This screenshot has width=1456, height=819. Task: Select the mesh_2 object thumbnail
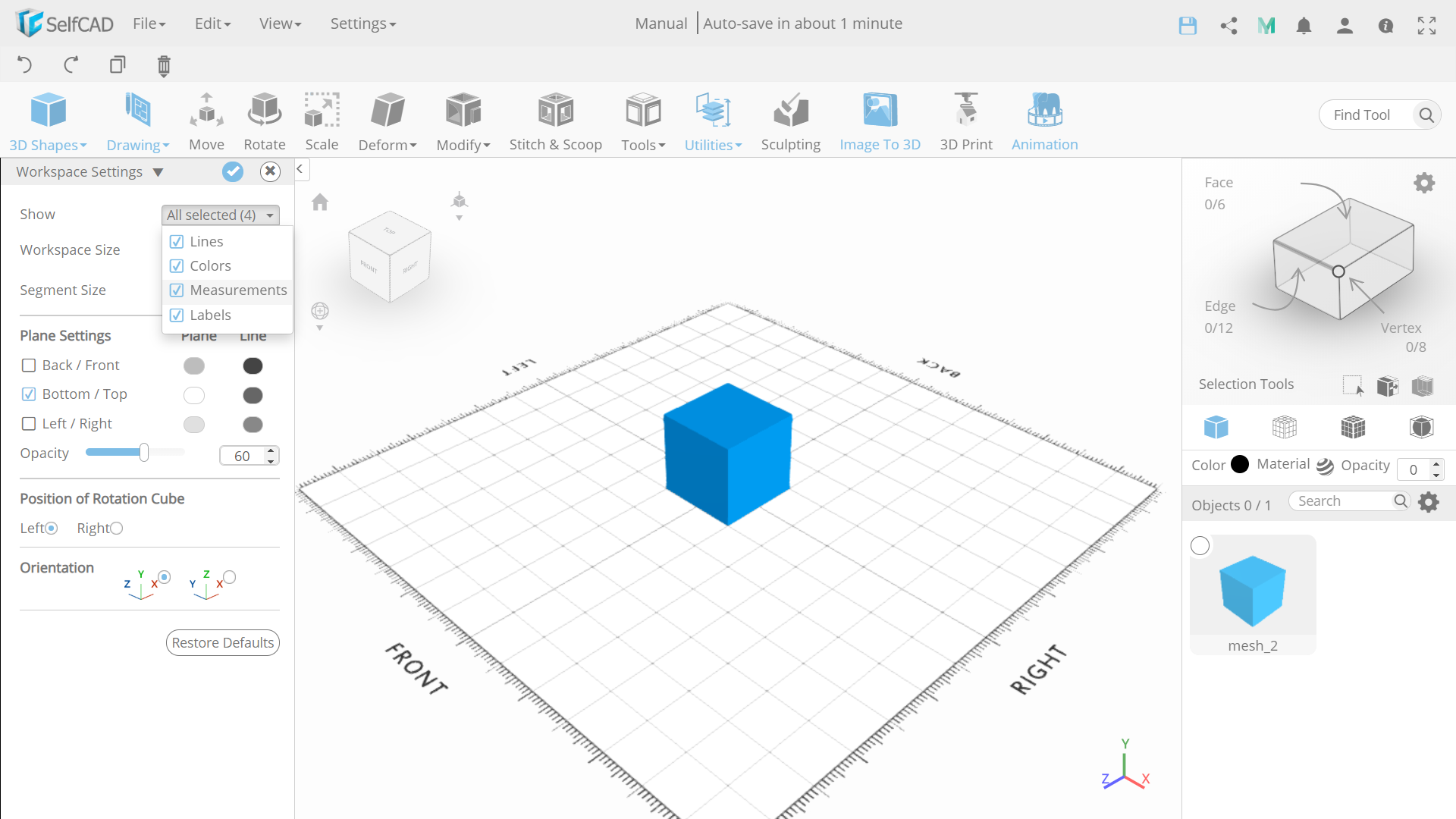1253,591
